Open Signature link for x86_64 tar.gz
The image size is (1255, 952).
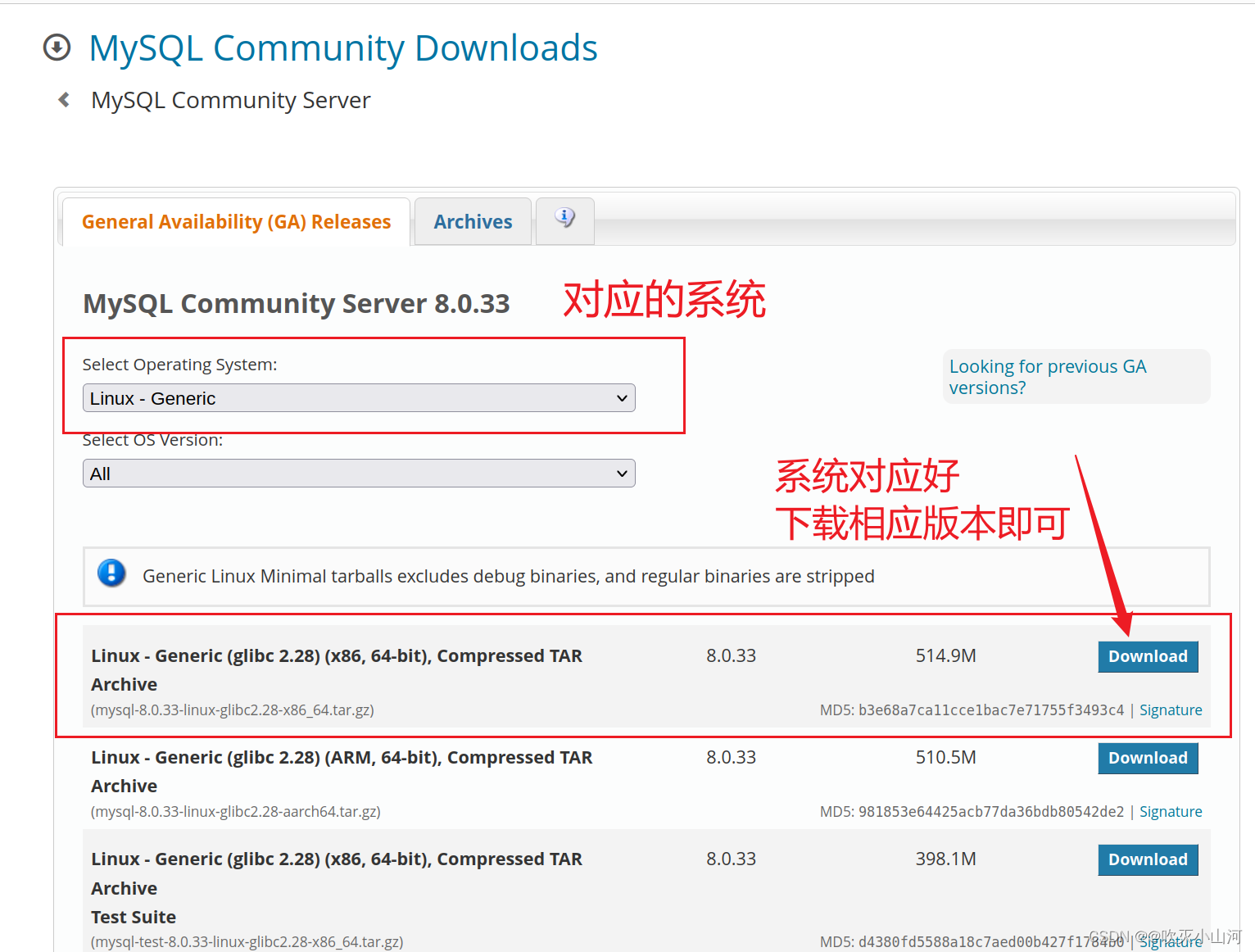click(1171, 710)
